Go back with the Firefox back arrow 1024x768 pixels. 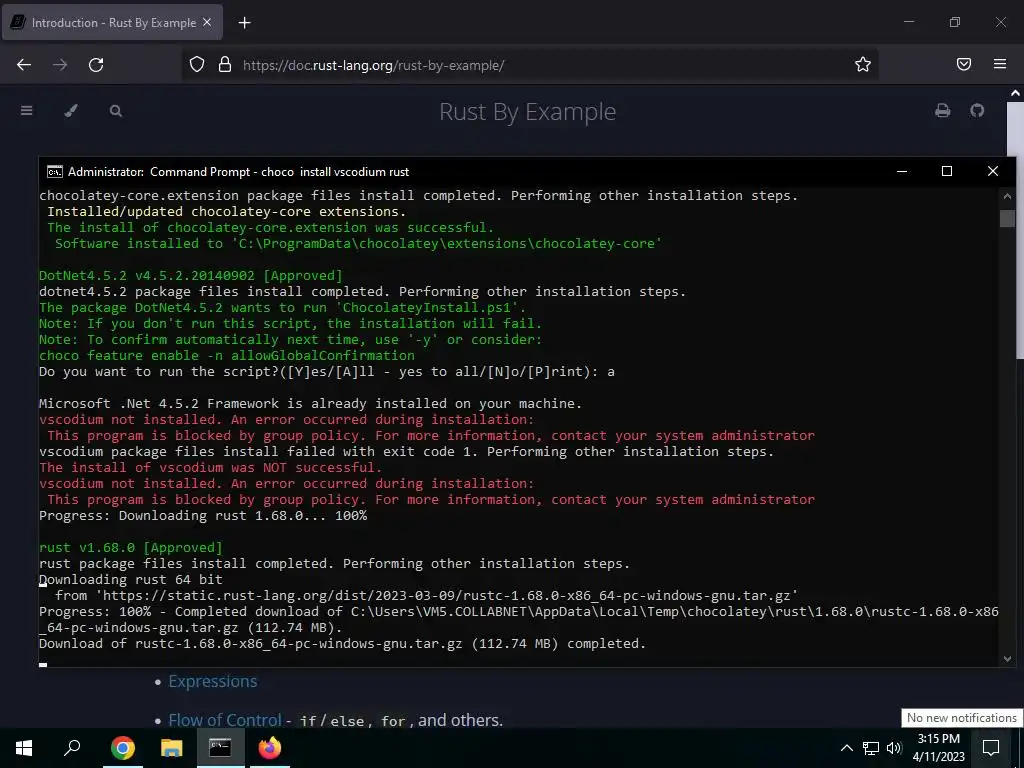point(24,65)
